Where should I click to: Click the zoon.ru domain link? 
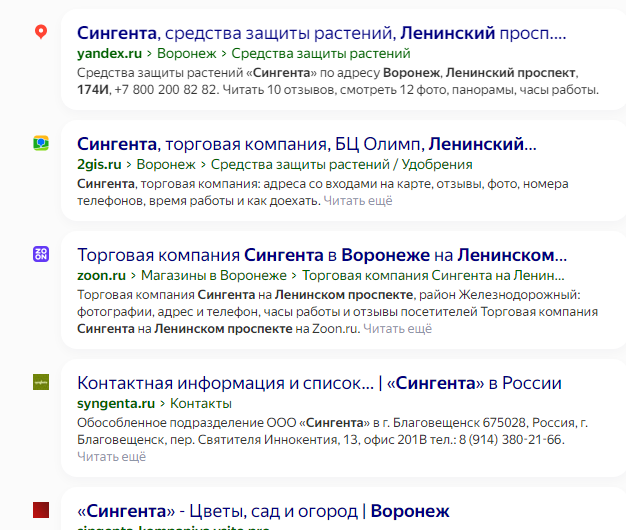101,275
